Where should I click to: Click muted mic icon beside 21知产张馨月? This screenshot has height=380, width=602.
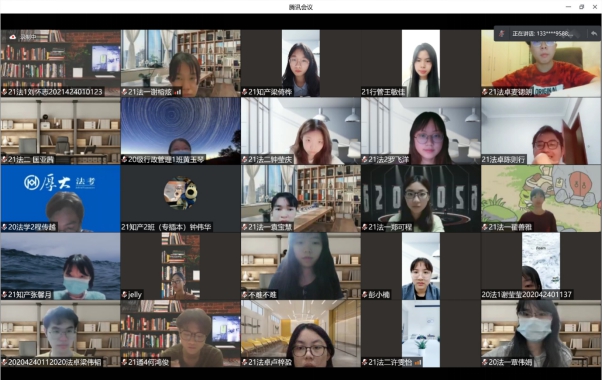tap(4, 295)
